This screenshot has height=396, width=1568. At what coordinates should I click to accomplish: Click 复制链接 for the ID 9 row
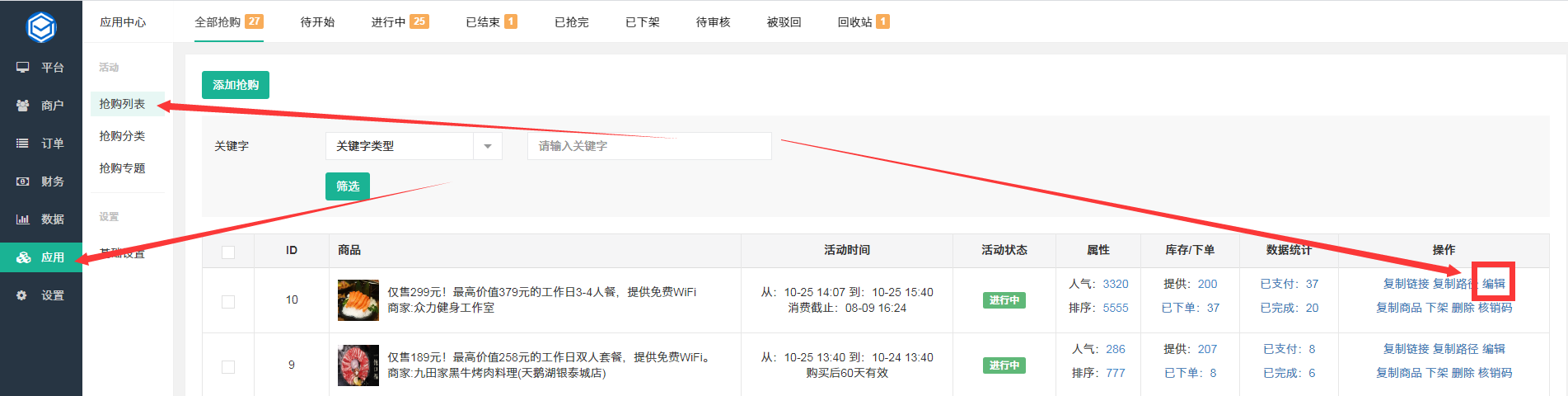click(x=1406, y=349)
